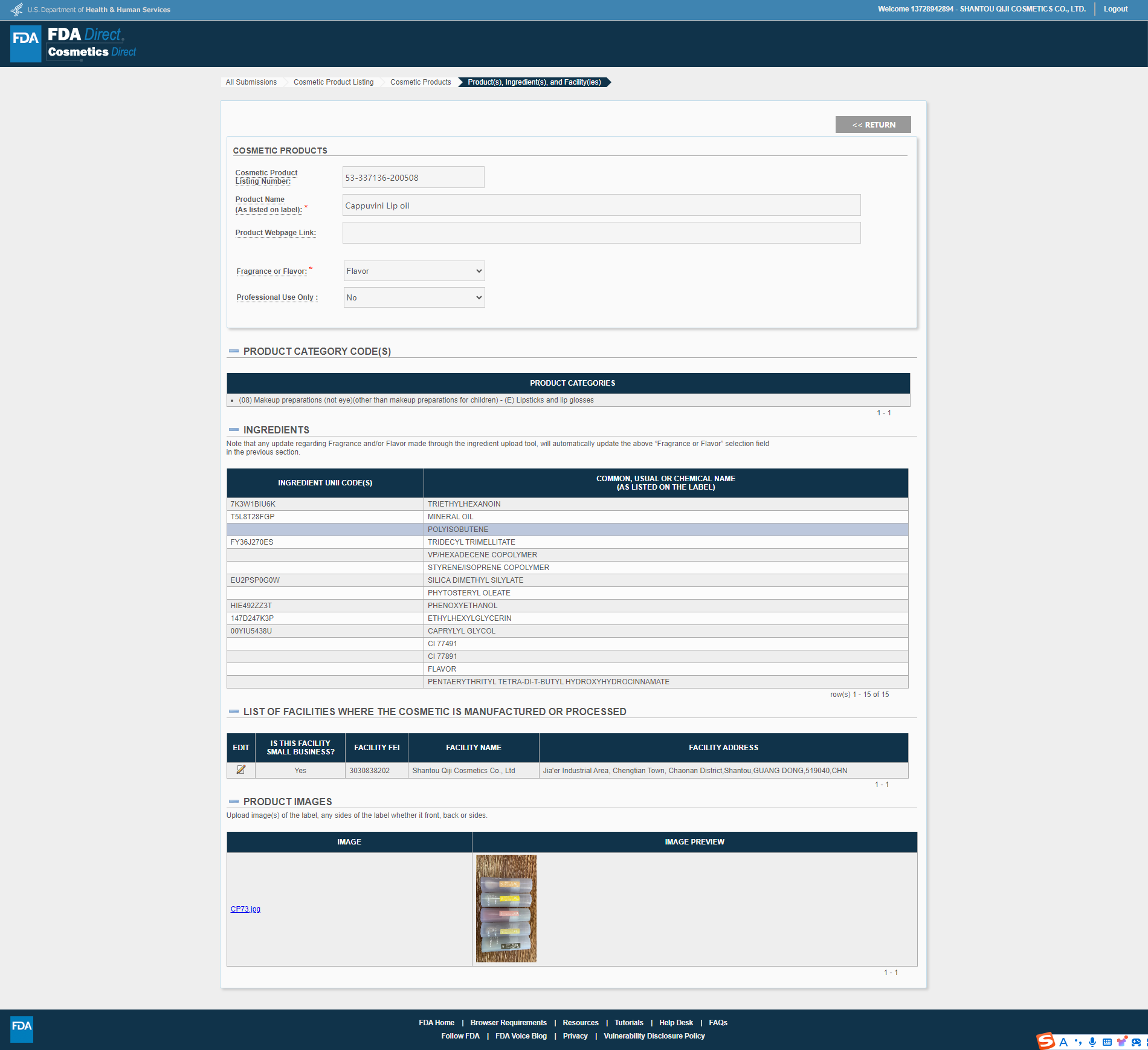Collapse the Product Images section
This screenshot has width=1148, height=1050.
234,802
